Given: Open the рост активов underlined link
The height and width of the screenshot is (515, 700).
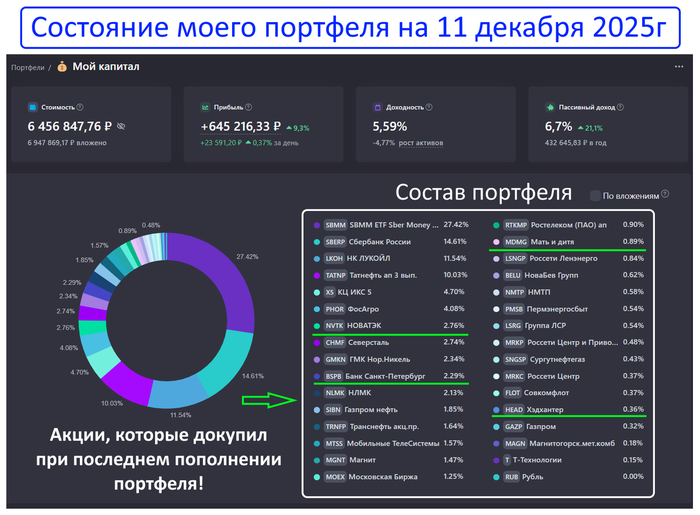Looking at the screenshot, I should 421,143.
